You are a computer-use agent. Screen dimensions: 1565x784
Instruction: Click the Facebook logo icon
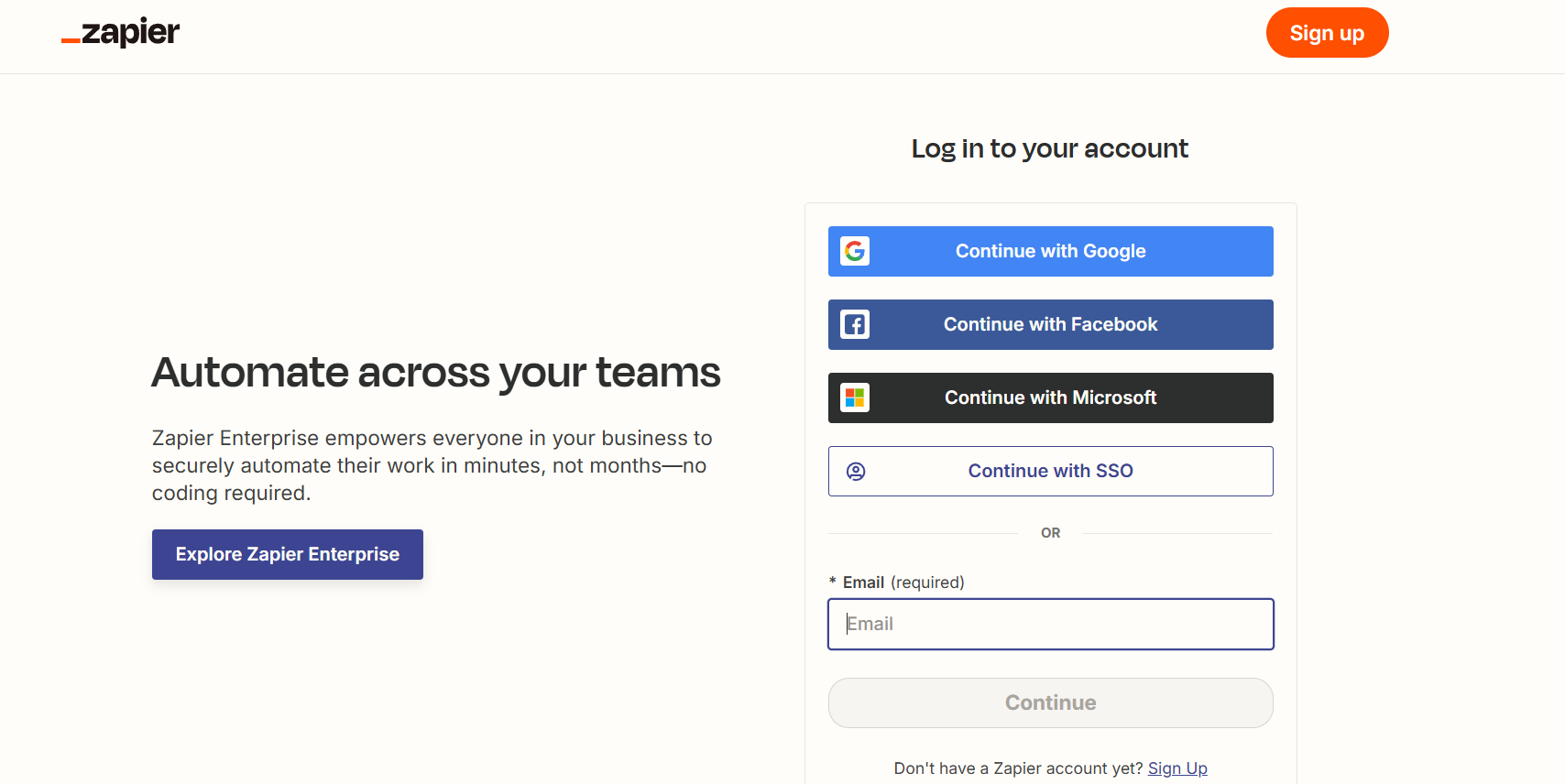(855, 324)
